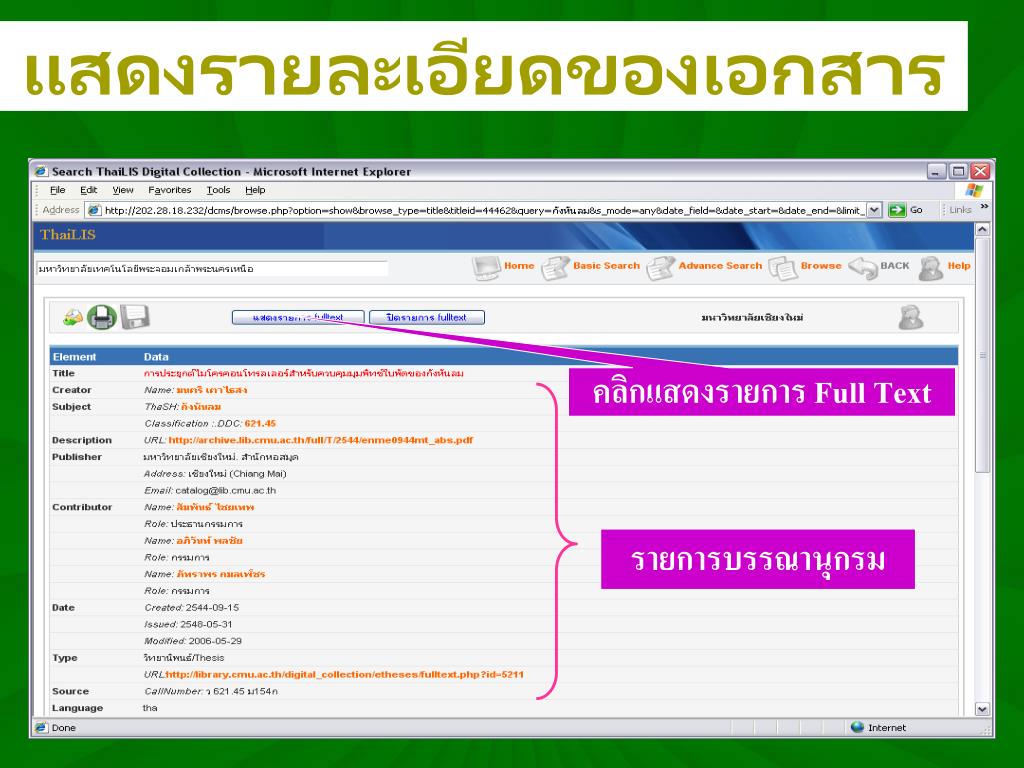Open the File menu
Image resolution: width=1024 pixels, height=768 pixels.
[57, 190]
